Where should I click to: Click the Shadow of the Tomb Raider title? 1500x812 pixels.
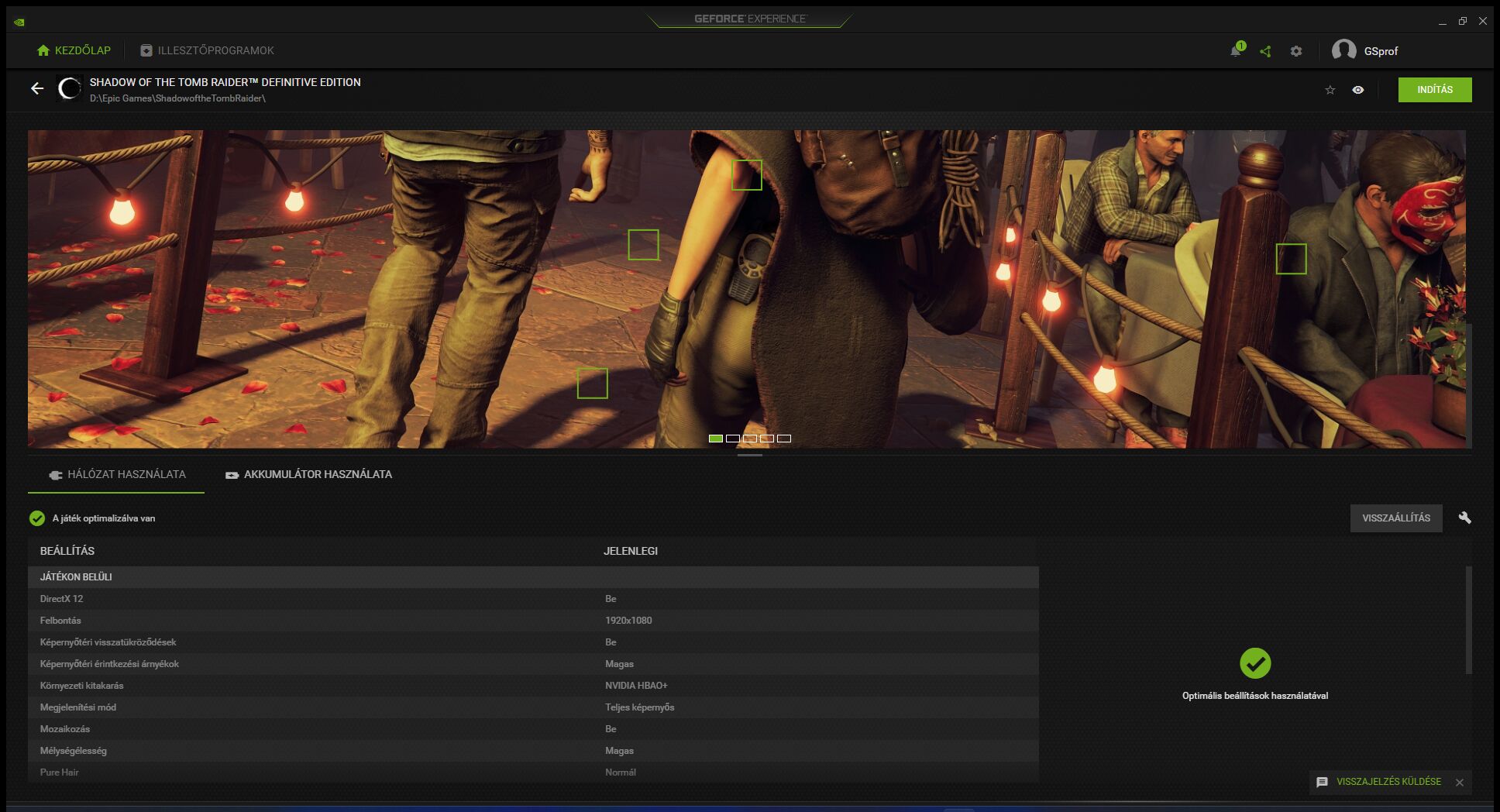(225, 82)
